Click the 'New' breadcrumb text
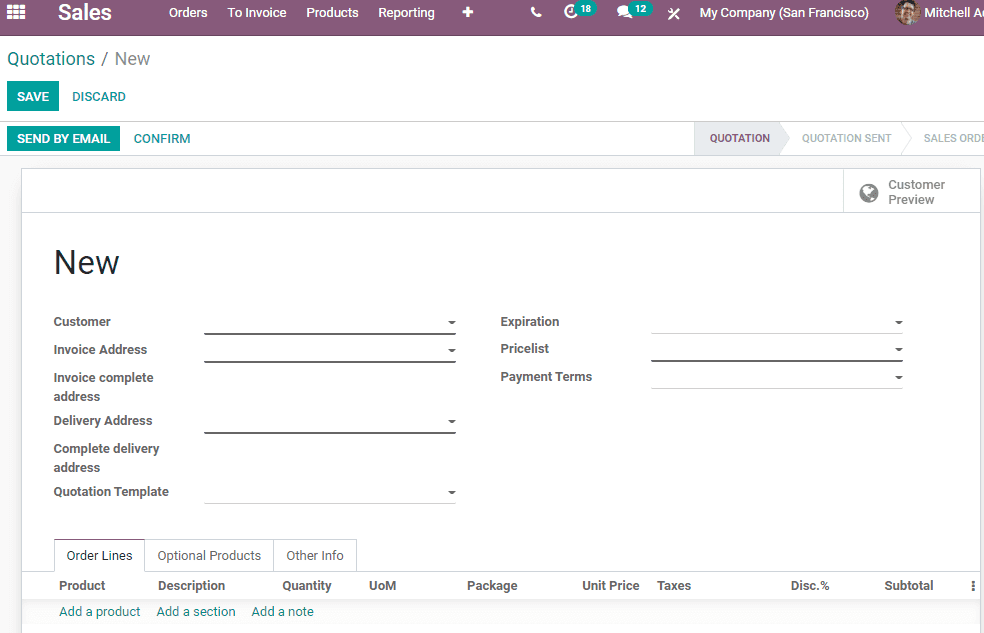The image size is (984, 633). (132, 59)
